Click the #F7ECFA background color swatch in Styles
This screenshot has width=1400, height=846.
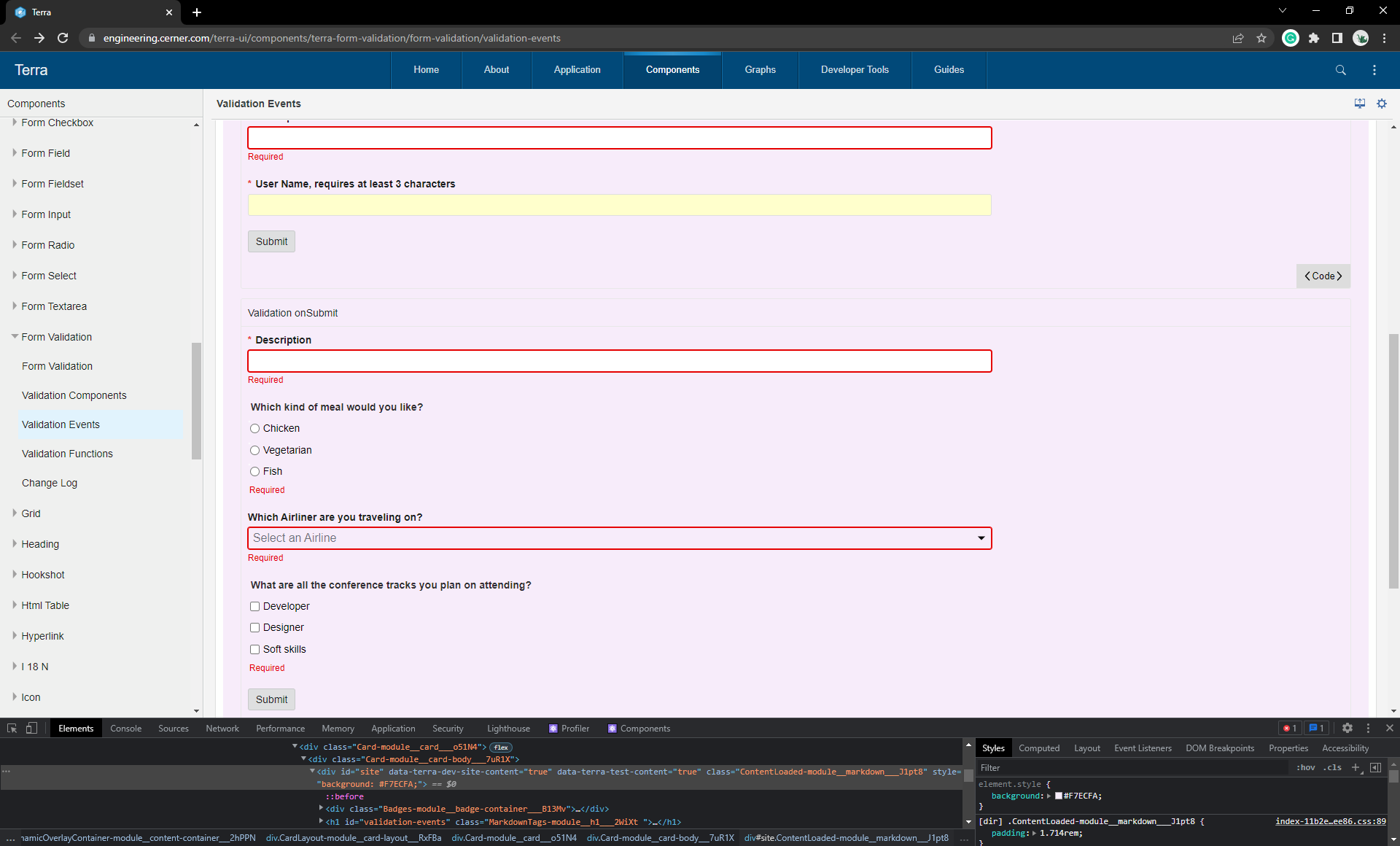coord(1059,796)
